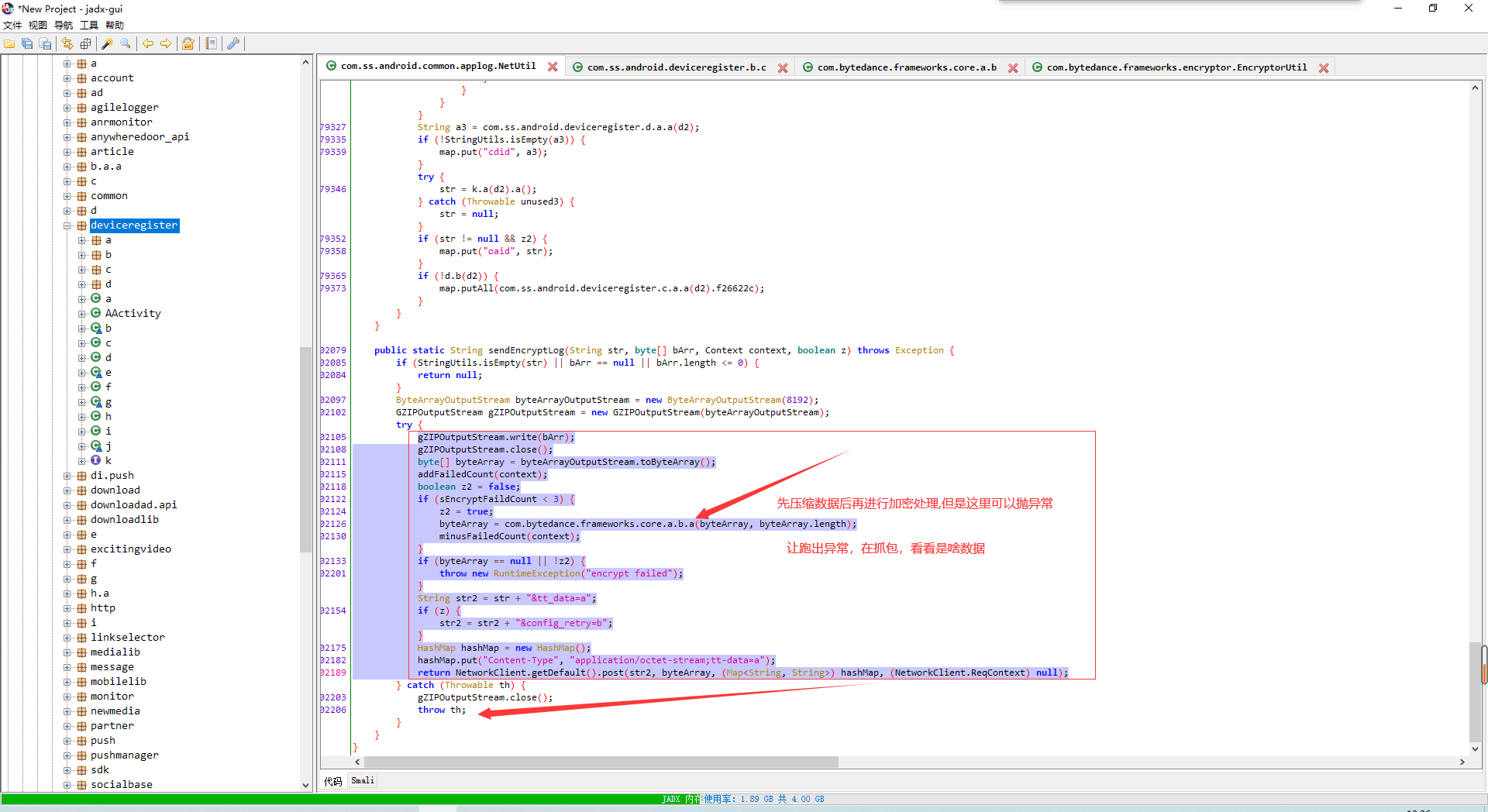Expand the agilelogger package node
The width and height of the screenshot is (1488, 812).
(x=67, y=108)
